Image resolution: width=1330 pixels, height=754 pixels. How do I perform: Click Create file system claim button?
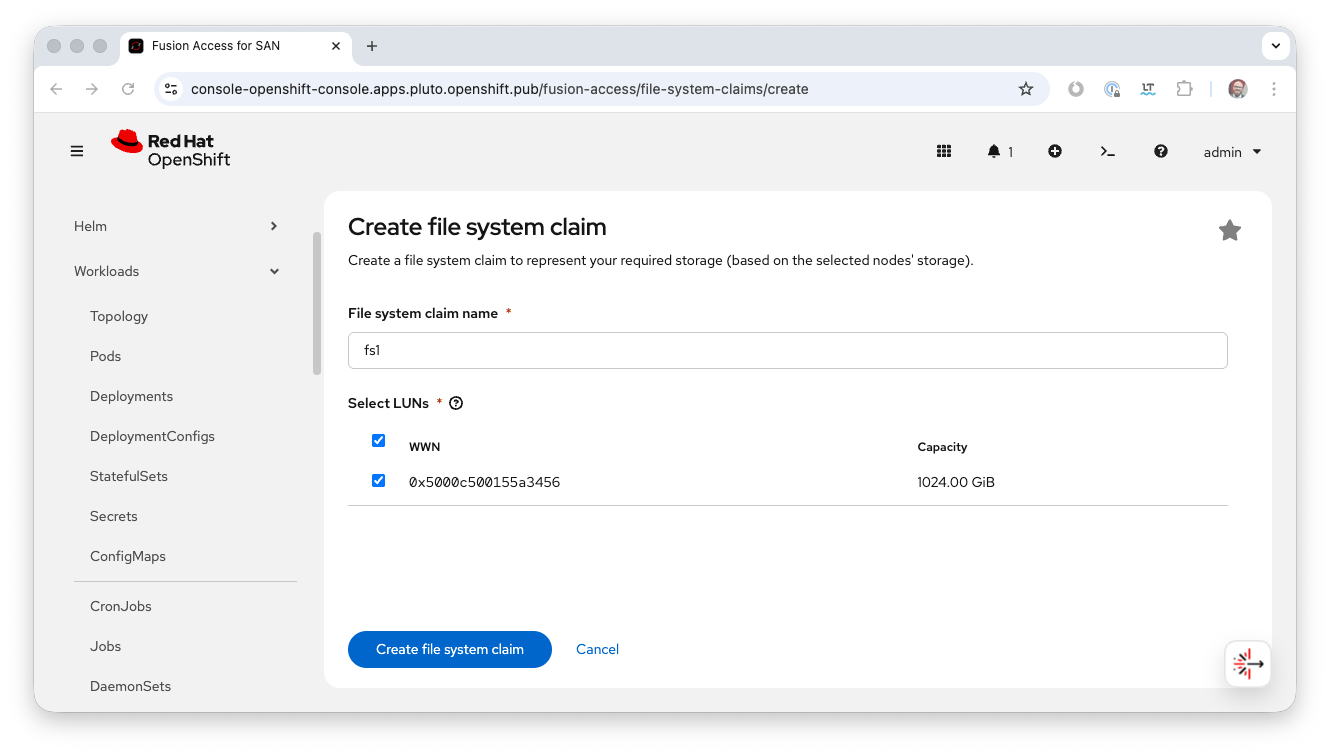point(449,649)
